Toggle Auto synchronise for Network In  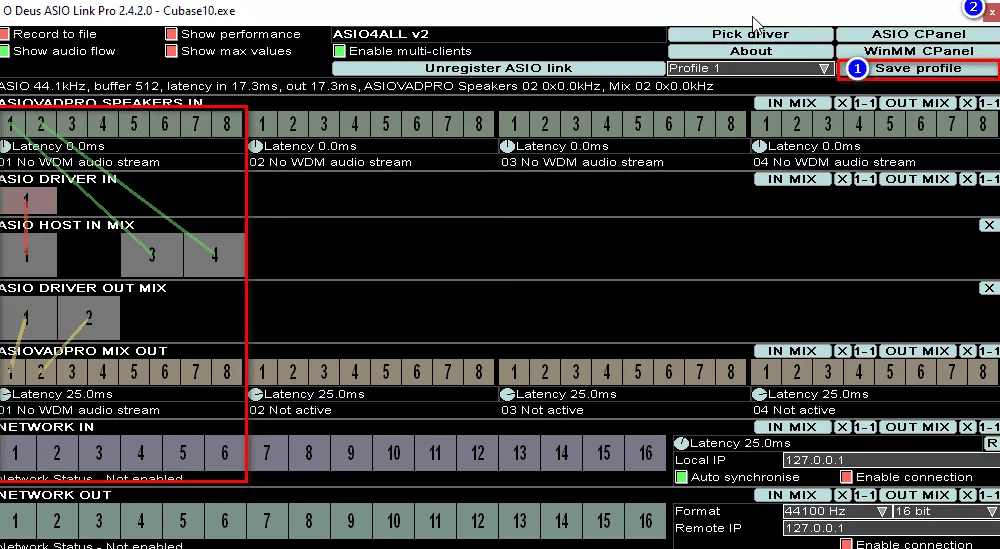pyautogui.click(x=681, y=477)
